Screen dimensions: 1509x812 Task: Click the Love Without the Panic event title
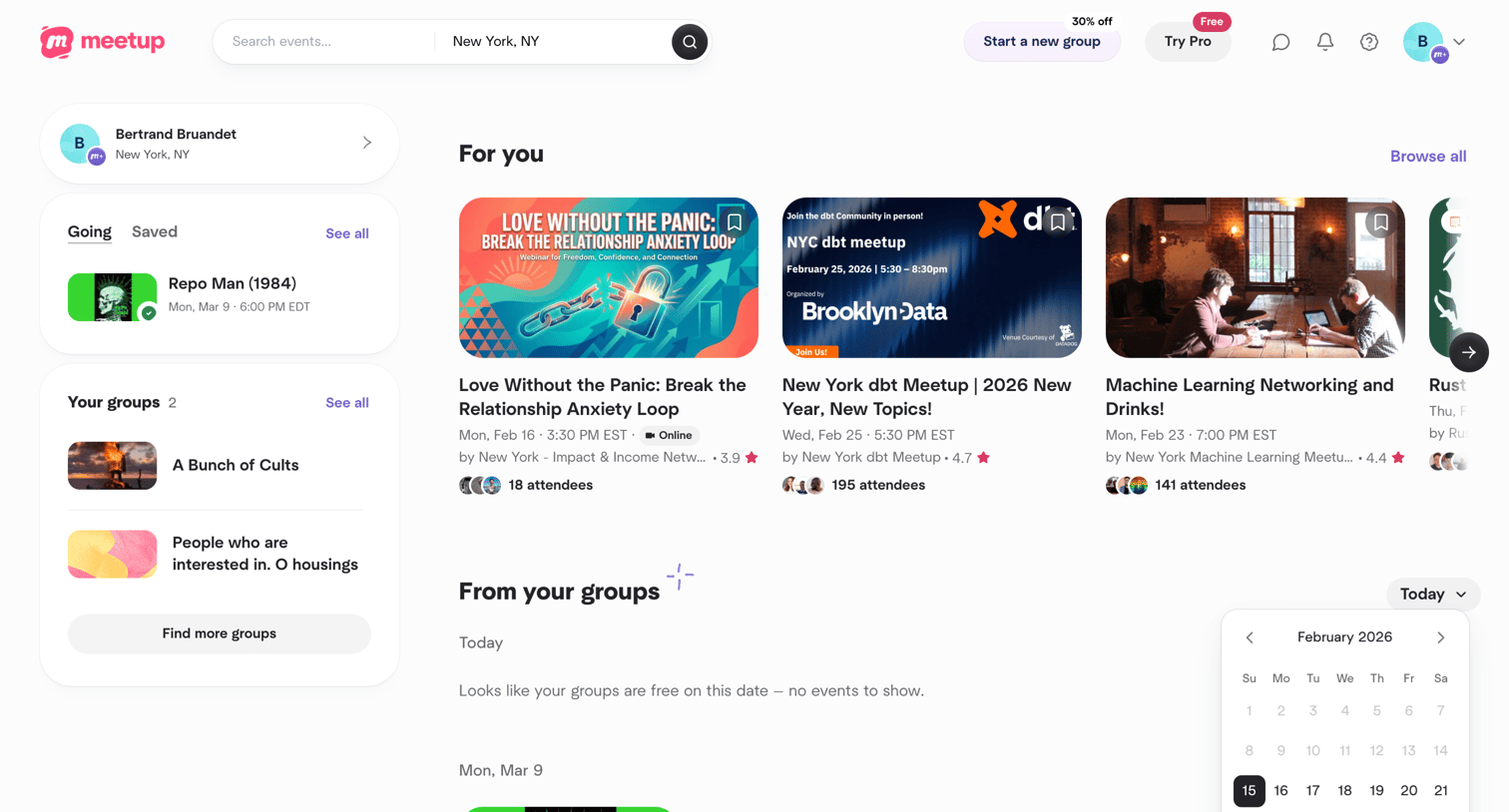[603, 397]
